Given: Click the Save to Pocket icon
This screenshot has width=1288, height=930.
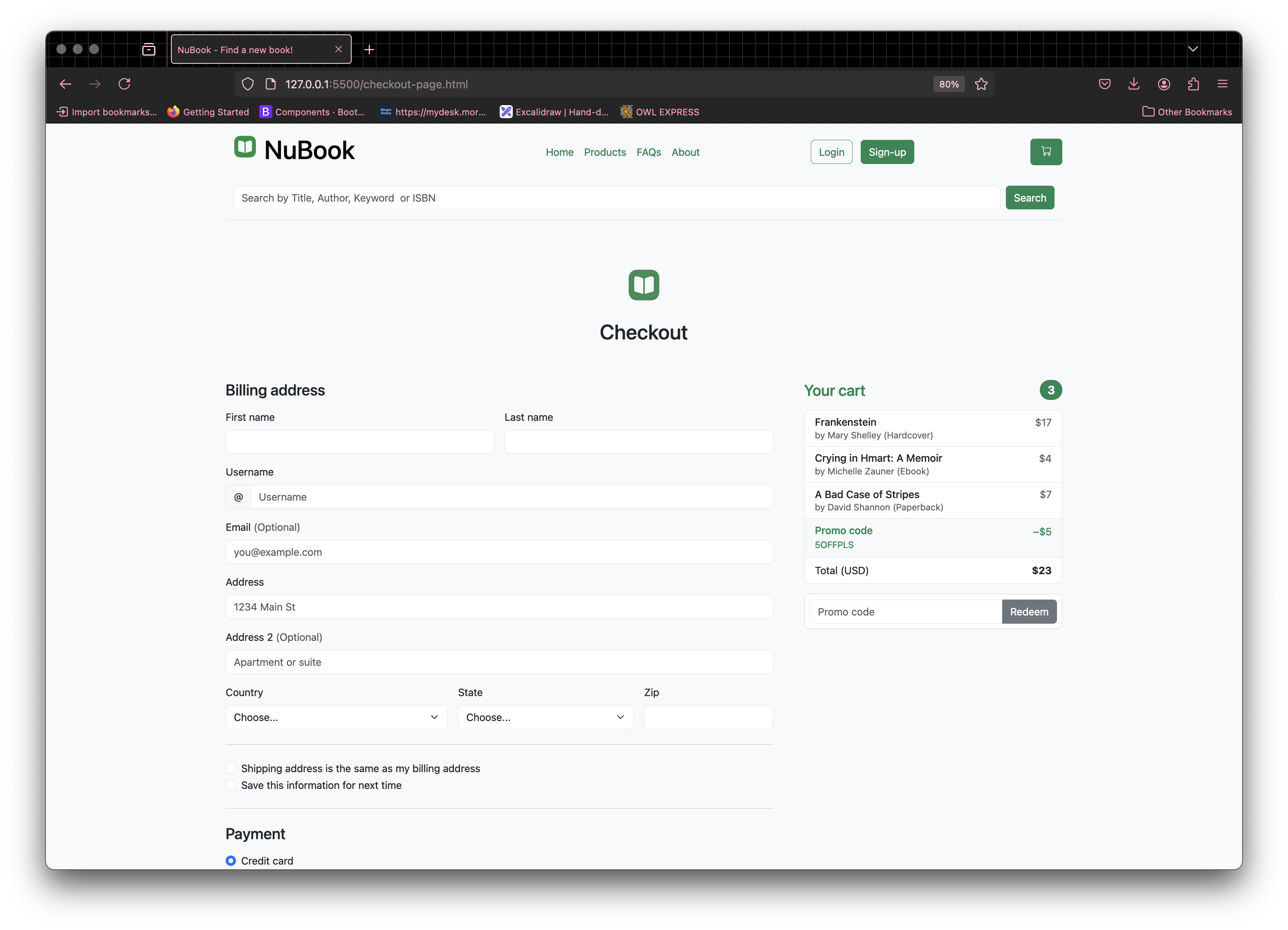Looking at the screenshot, I should [1104, 84].
